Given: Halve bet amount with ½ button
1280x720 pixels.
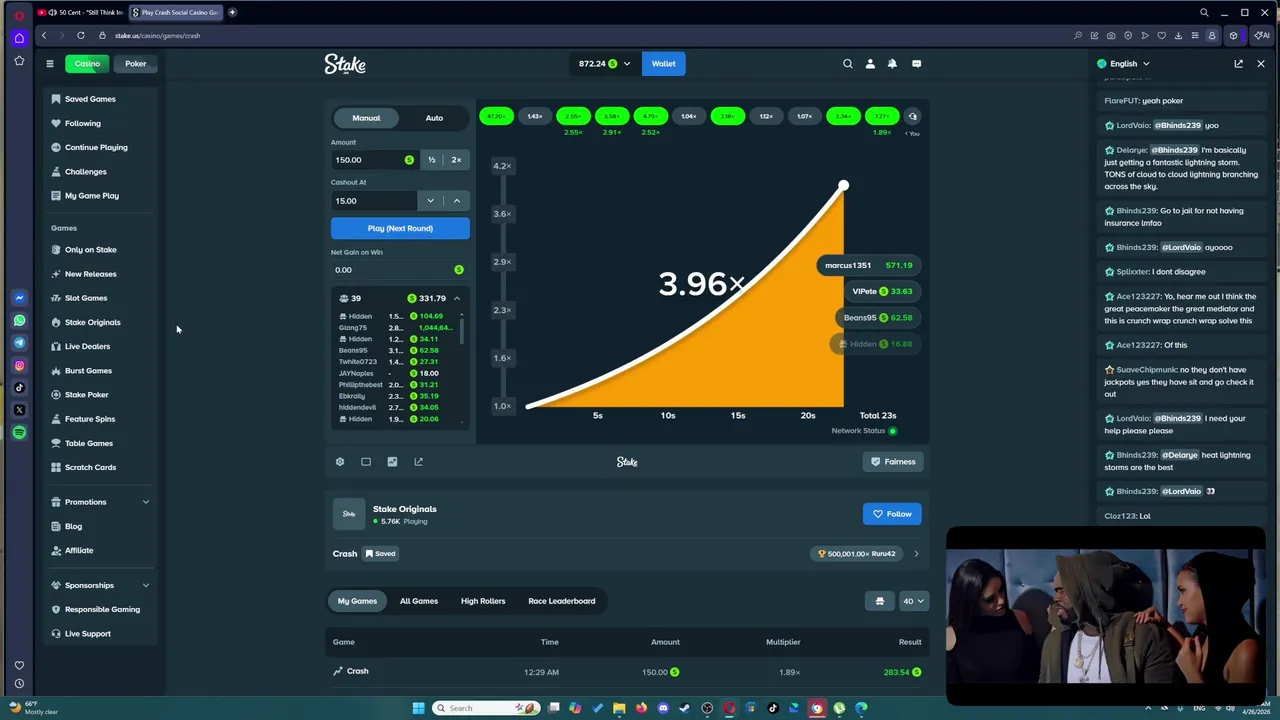Looking at the screenshot, I should click(432, 160).
